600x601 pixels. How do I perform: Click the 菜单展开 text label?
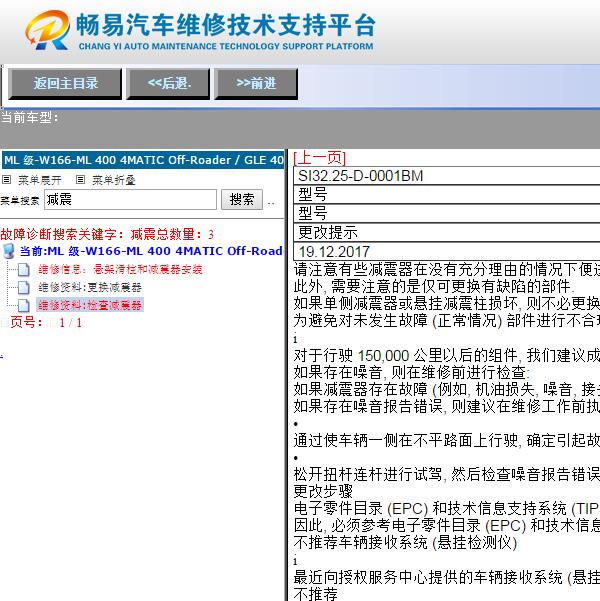pyautogui.click(x=39, y=180)
